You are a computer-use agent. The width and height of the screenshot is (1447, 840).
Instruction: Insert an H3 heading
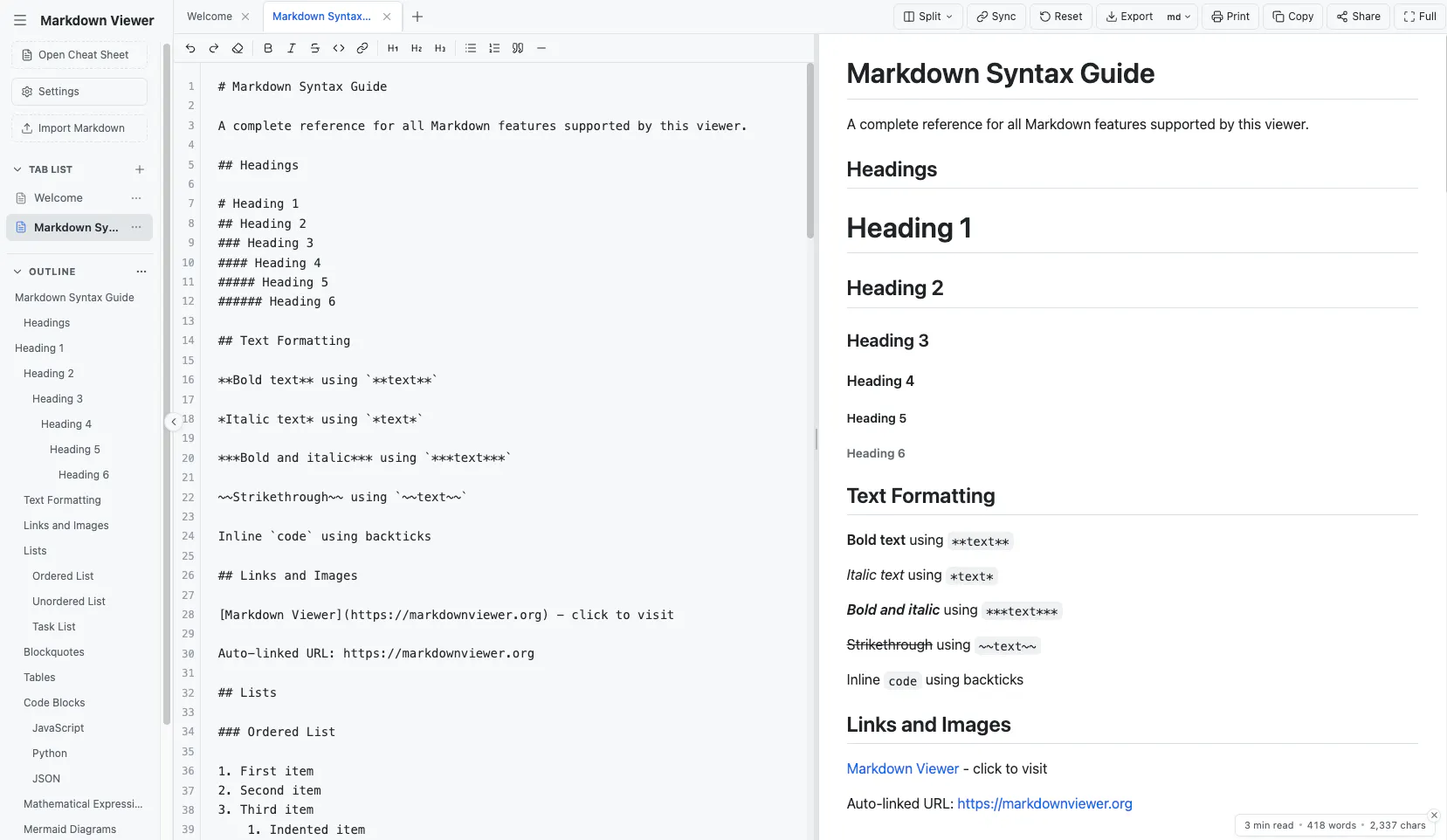click(440, 48)
